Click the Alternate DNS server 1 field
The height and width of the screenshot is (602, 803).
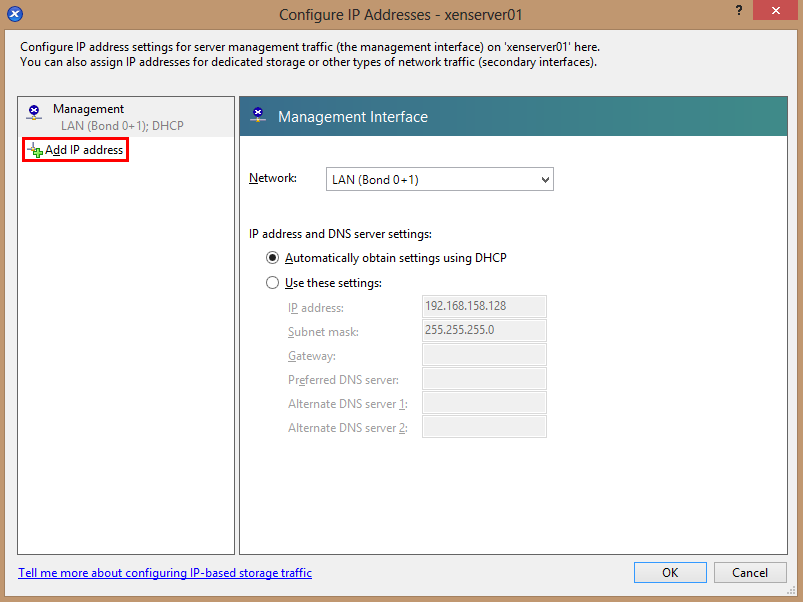point(484,403)
